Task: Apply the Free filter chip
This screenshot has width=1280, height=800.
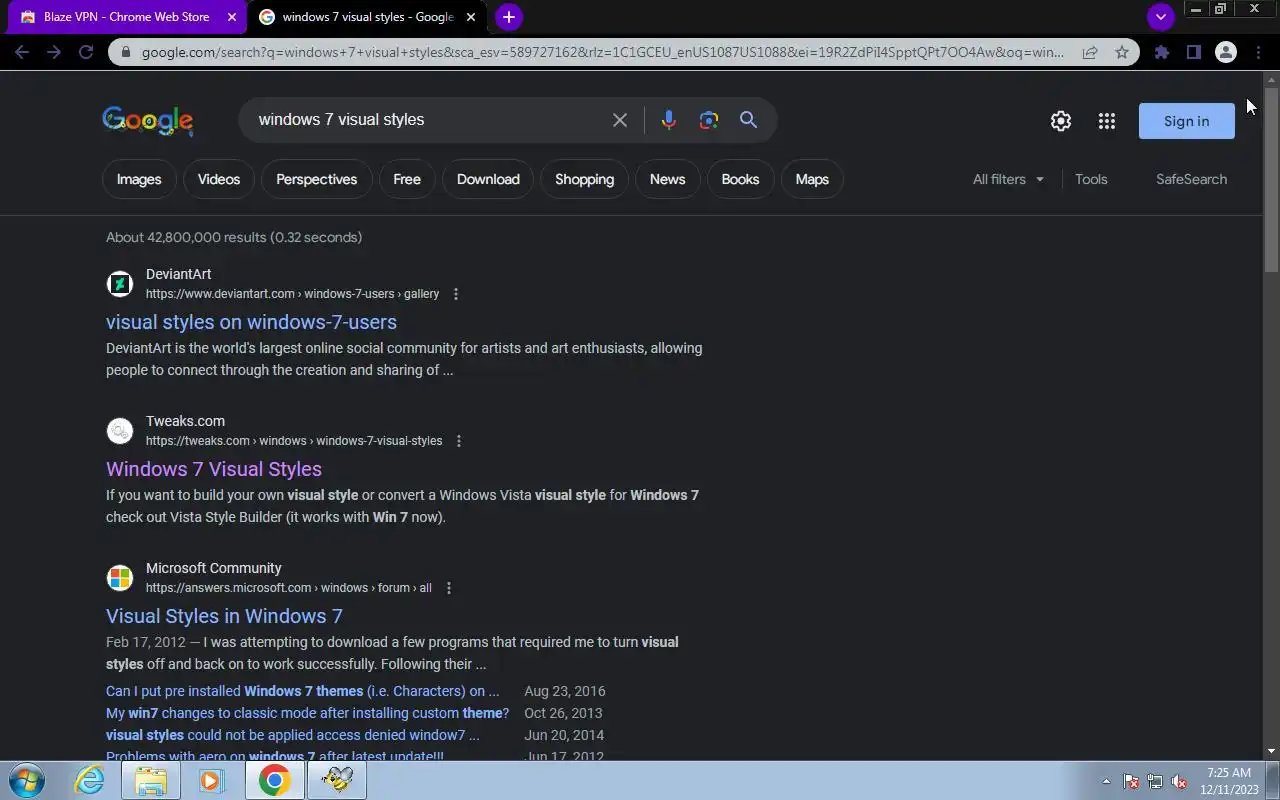Action: (x=407, y=179)
